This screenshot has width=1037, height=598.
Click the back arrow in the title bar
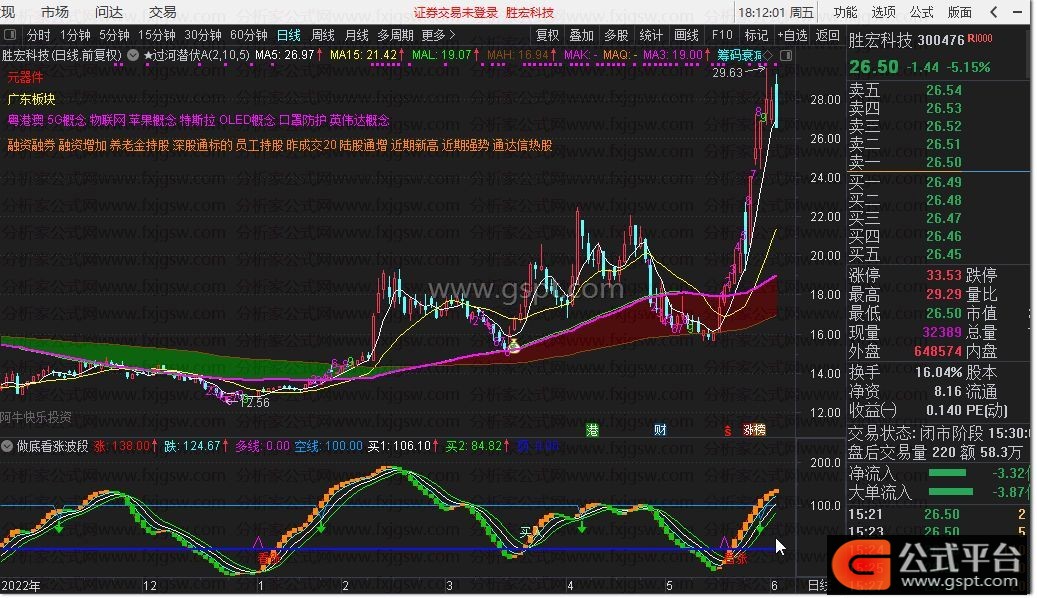(994, 12)
